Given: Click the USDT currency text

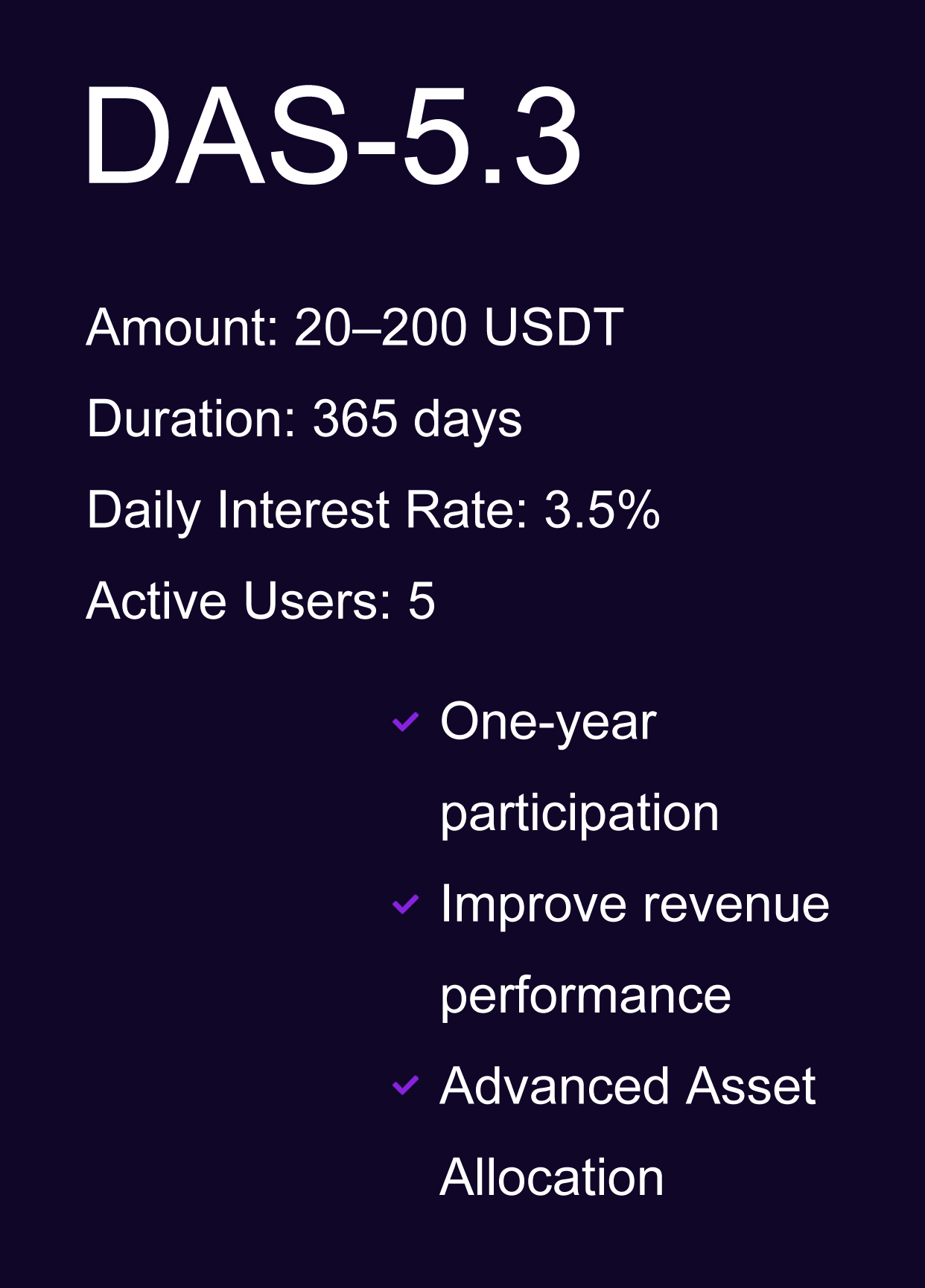Looking at the screenshot, I should [x=553, y=327].
